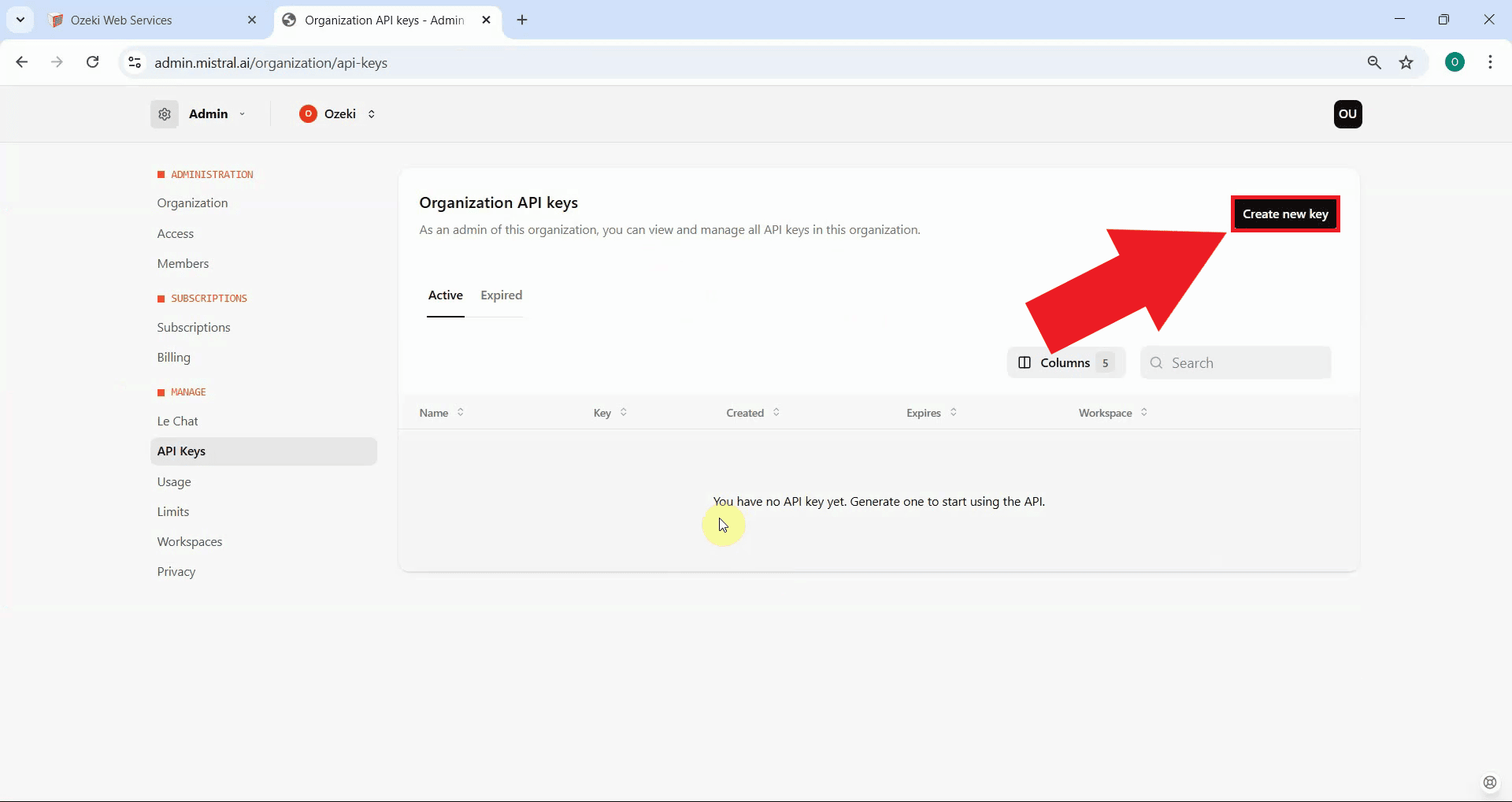Click the page reload icon
Image resolution: width=1512 pixels, height=802 pixels.
[92, 62]
